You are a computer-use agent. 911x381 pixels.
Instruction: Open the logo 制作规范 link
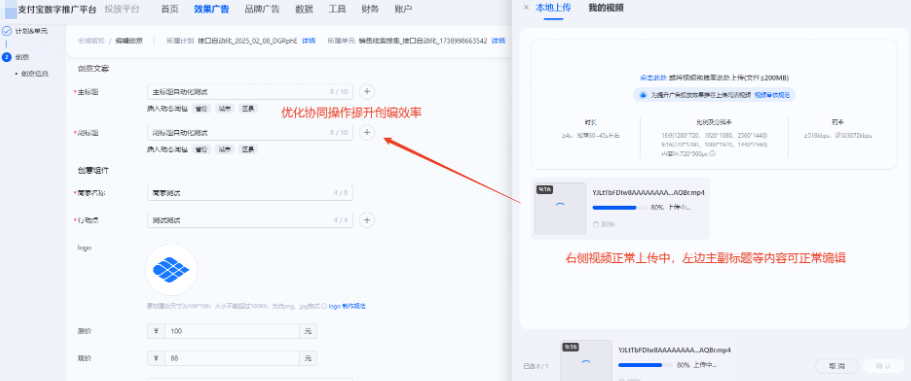pyautogui.click(x=347, y=306)
